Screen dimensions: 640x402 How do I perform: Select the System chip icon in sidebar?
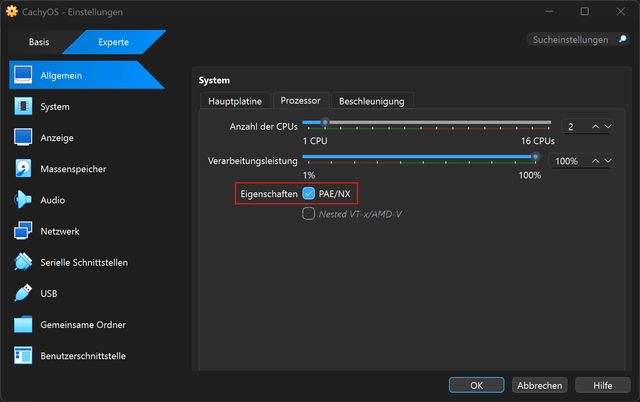pyautogui.click(x=23, y=107)
